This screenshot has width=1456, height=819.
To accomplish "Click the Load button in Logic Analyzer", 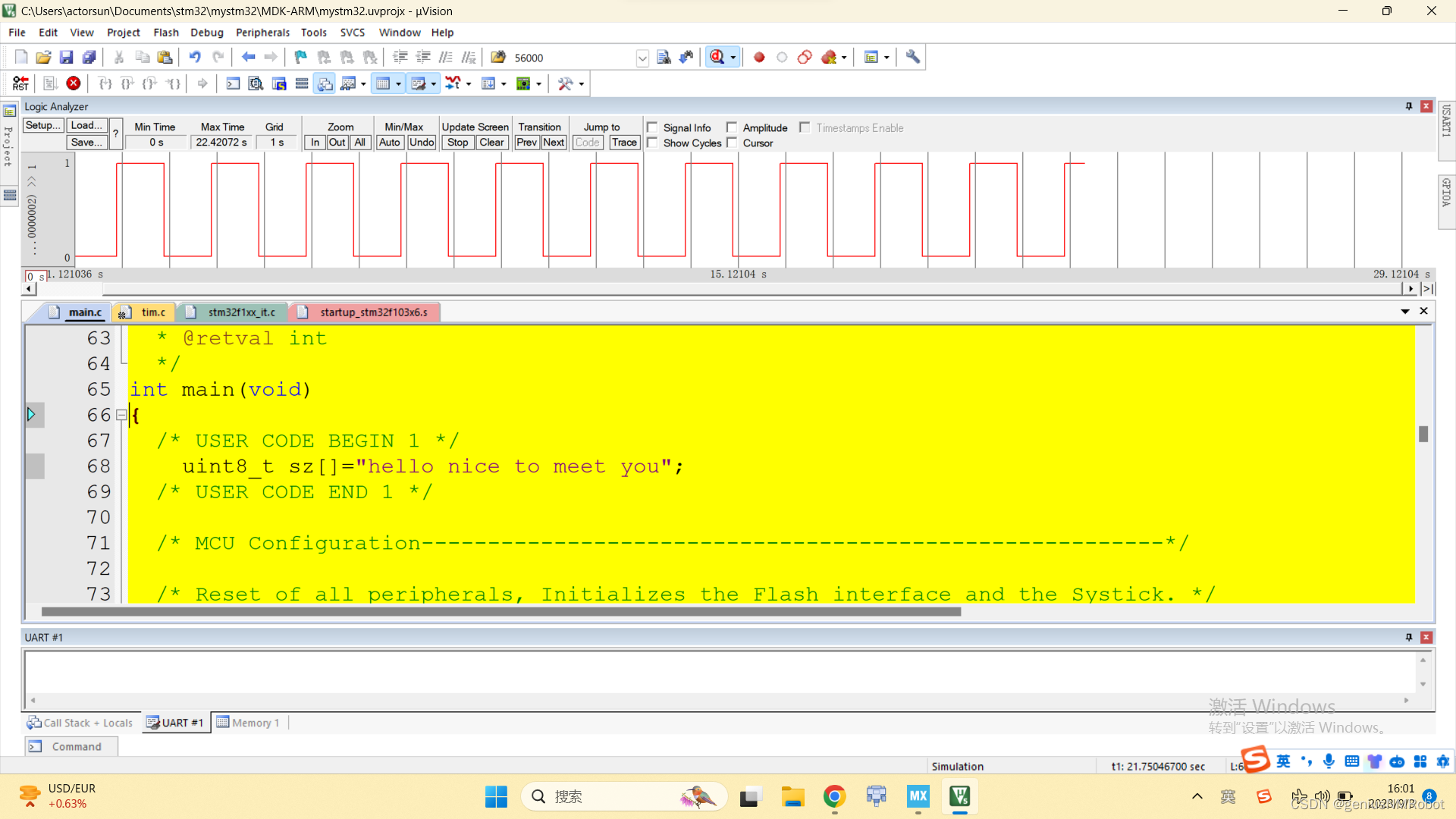I will coord(85,125).
